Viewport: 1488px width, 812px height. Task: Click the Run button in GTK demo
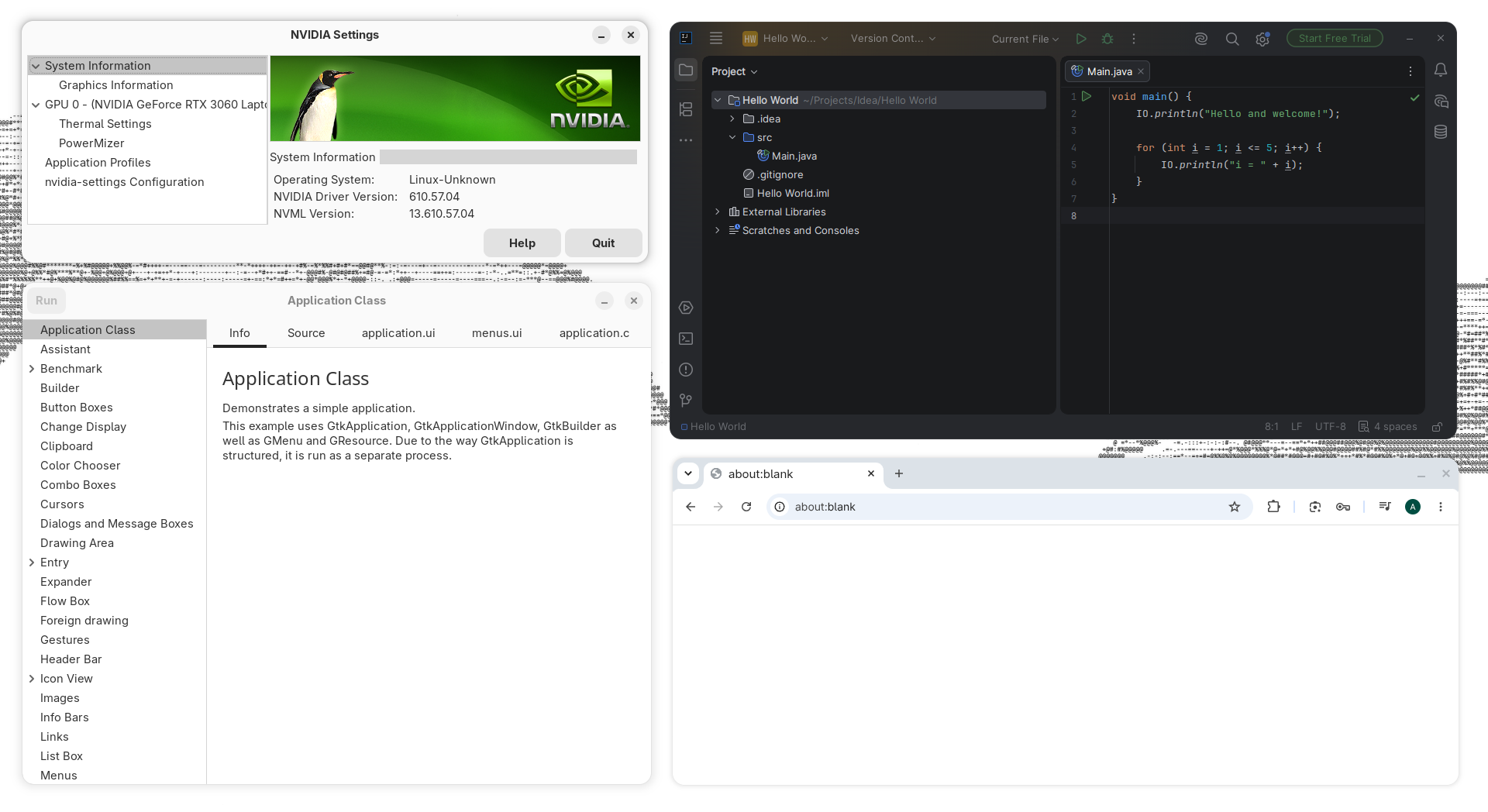(x=46, y=301)
